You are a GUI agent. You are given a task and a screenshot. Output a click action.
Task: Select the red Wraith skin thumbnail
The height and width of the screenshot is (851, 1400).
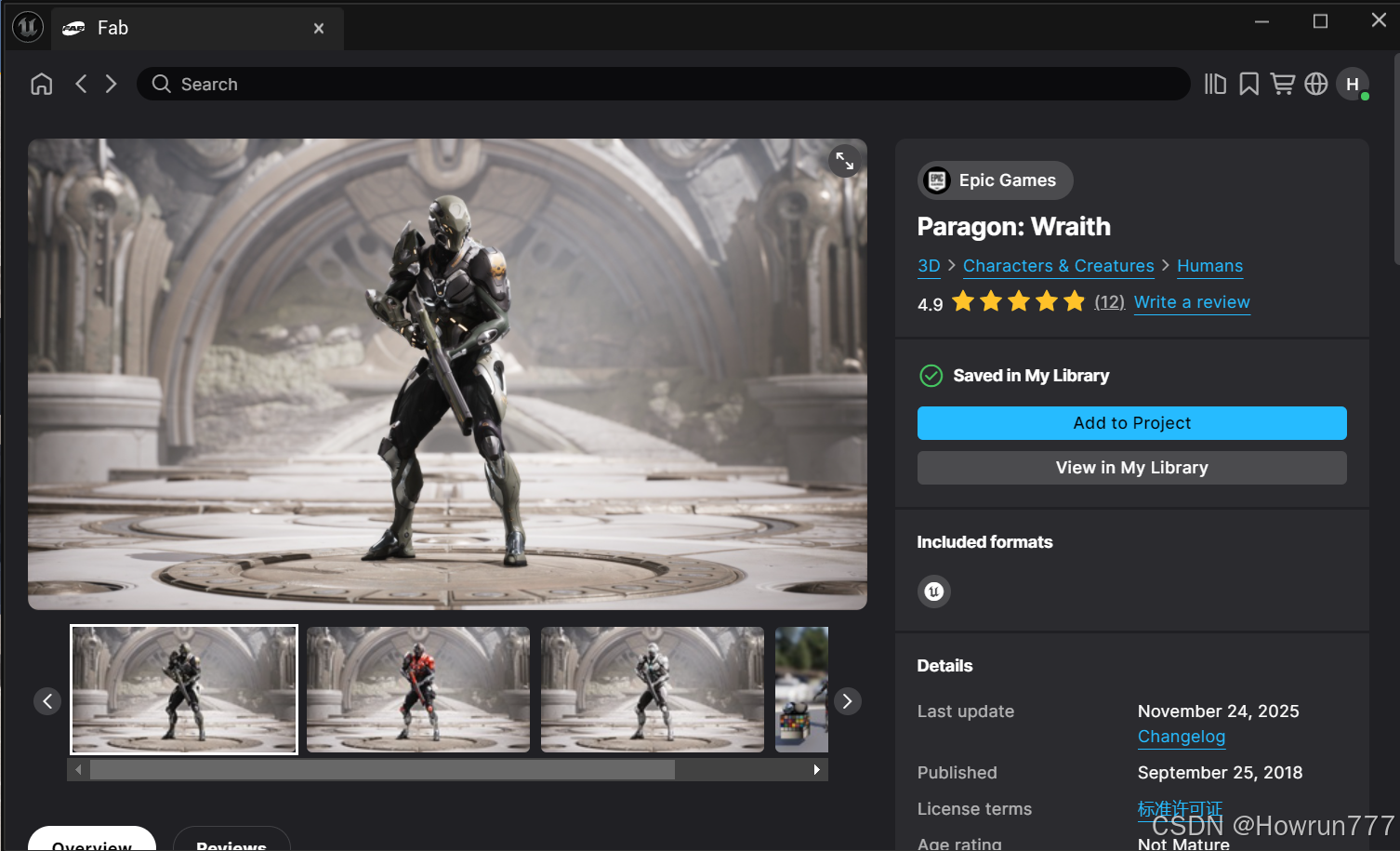[x=418, y=689]
